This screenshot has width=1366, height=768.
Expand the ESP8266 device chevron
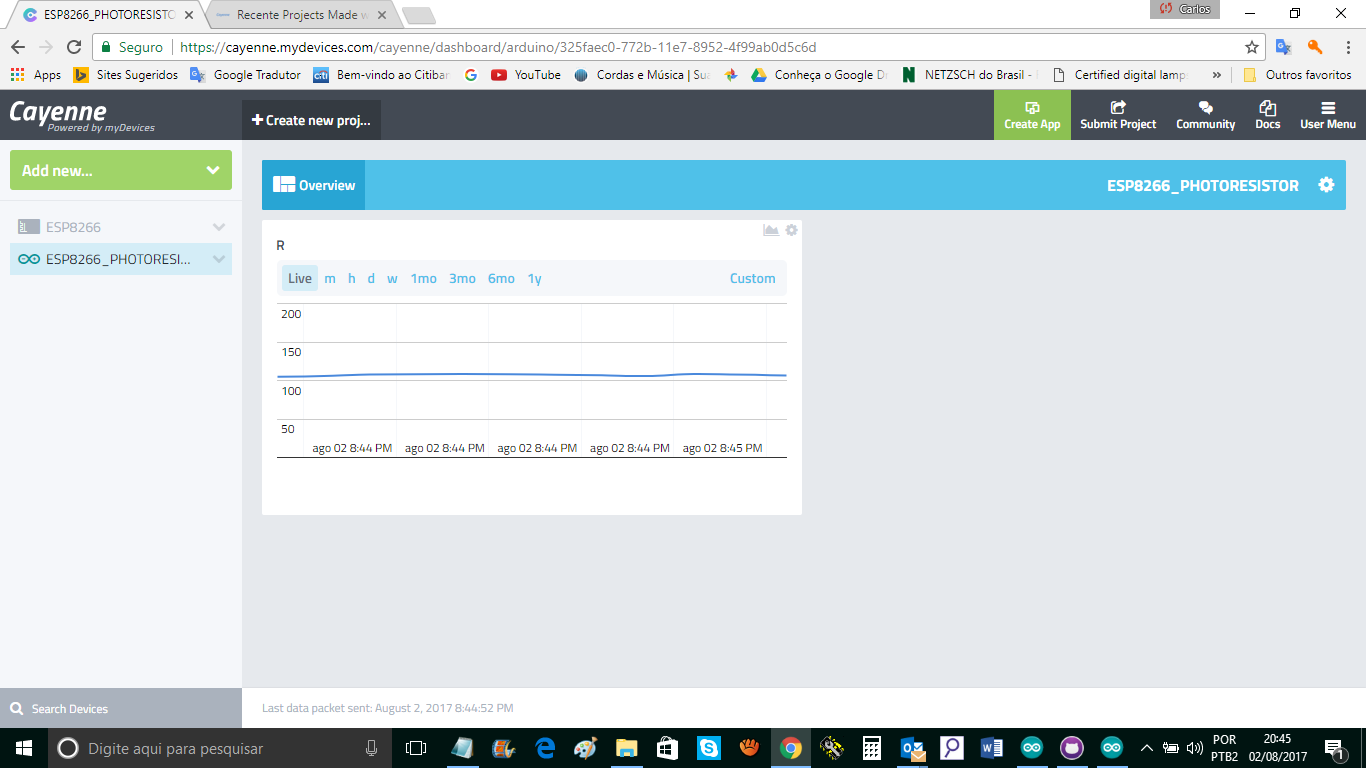coord(219,227)
